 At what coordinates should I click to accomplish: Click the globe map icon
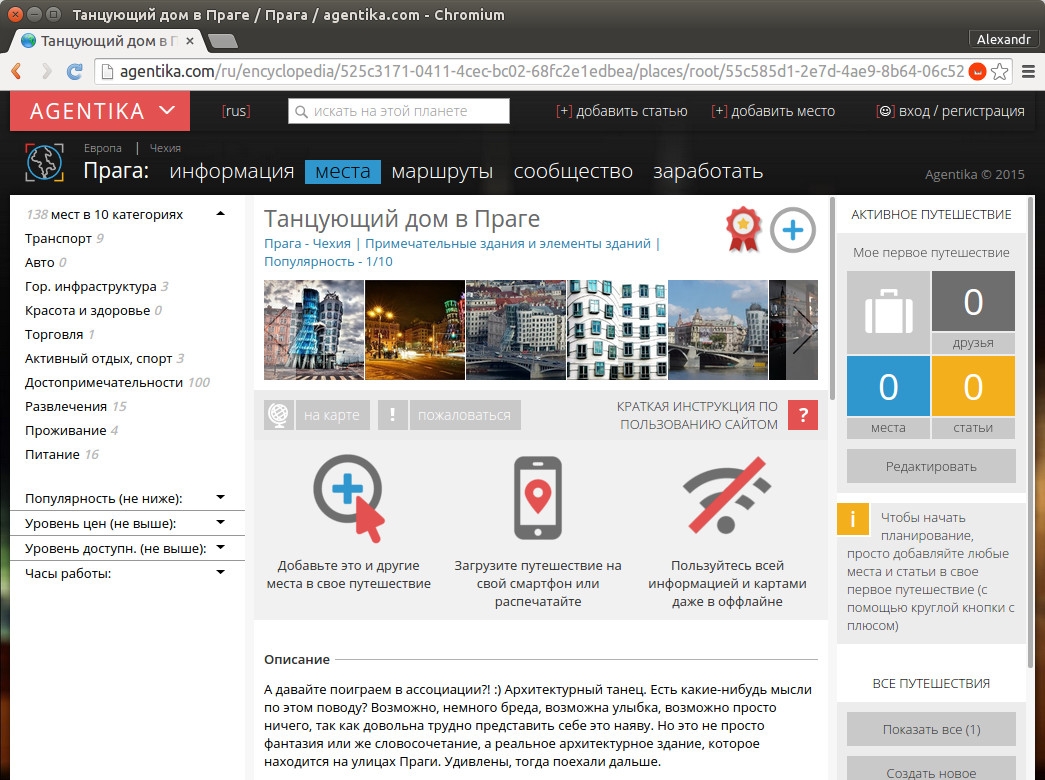coord(279,415)
